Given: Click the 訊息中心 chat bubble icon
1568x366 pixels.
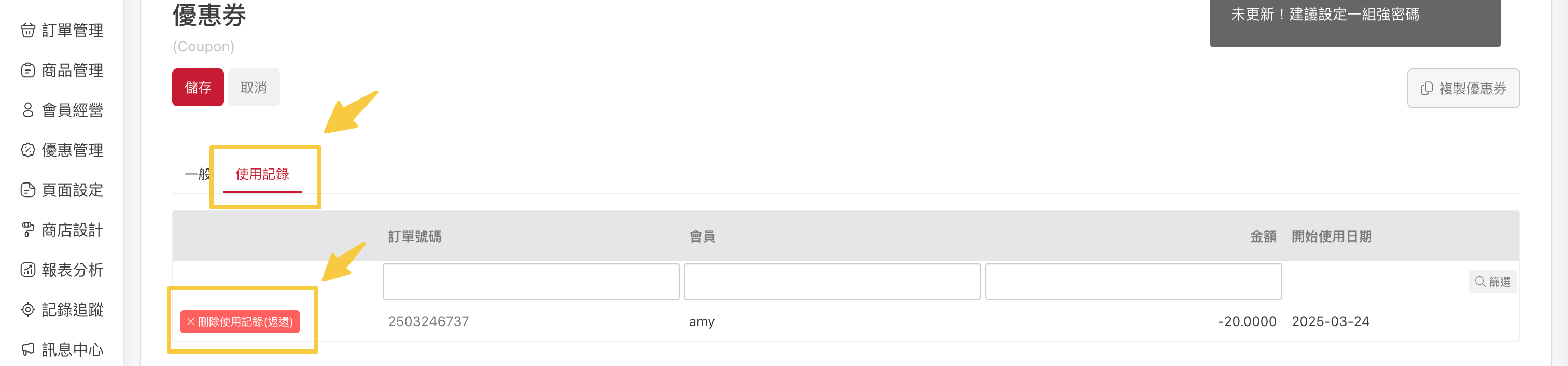Looking at the screenshot, I should pyautogui.click(x=28, y=349).
